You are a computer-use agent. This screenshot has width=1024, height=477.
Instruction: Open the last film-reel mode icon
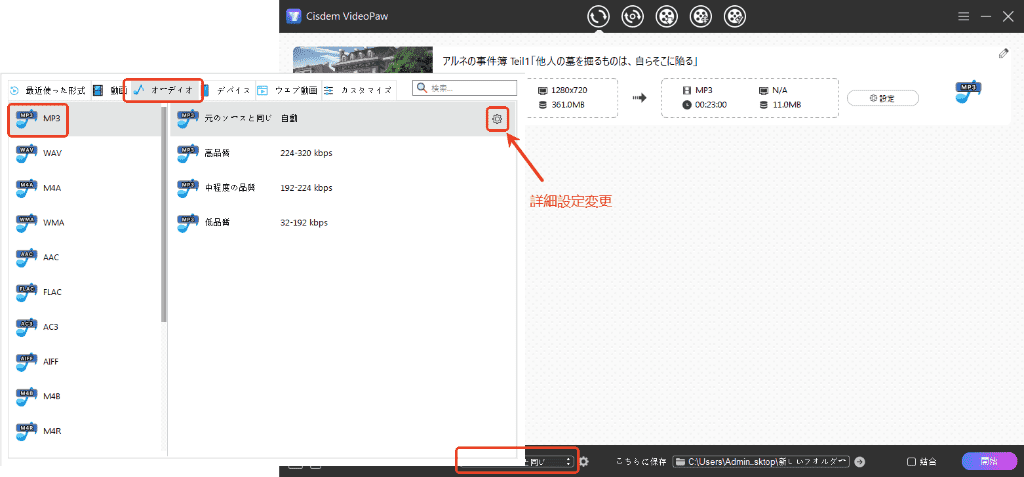coord(735,16)
